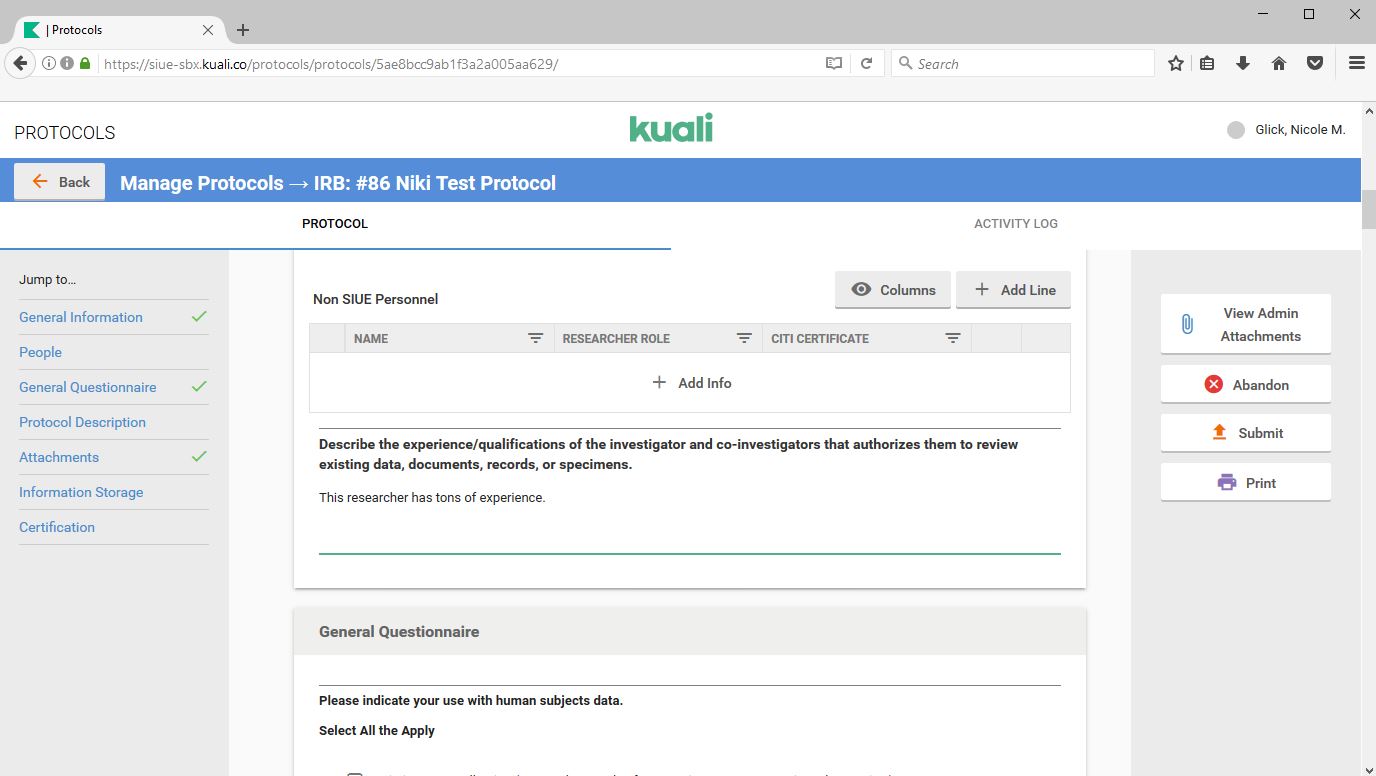The width and height of the screenshot is (1376, 776).
Task: Open the NAME column filter menu
Action: tap(535, 339)
